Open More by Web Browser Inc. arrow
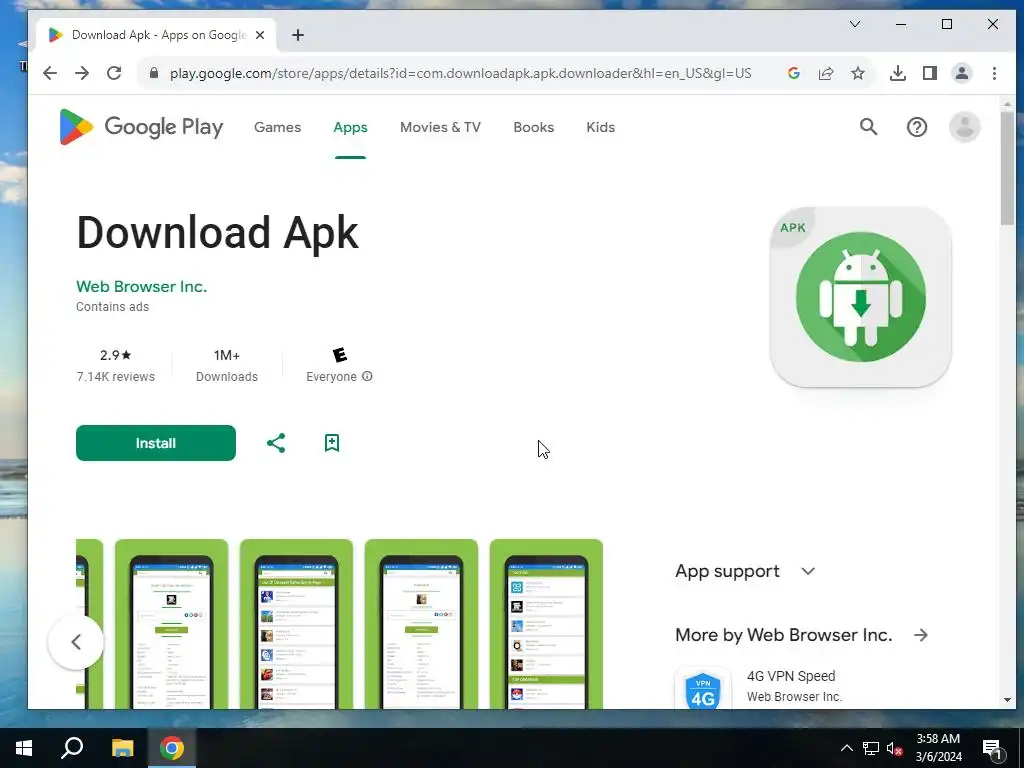Screen dimensions: 1024x768 pyautogui.click(x=921, y=635)
